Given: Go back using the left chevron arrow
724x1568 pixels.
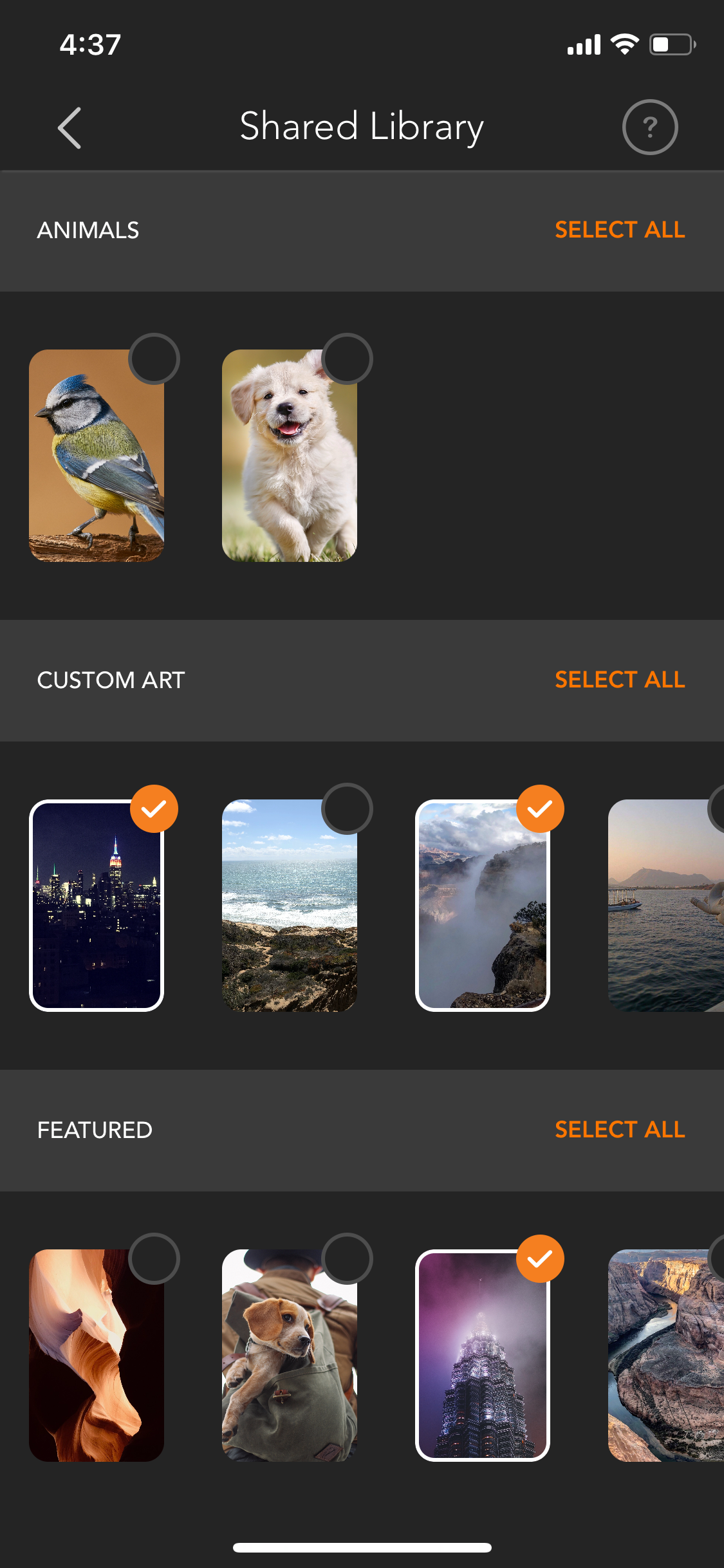Looking at the screenshot, I should click(x=70, y=128).
